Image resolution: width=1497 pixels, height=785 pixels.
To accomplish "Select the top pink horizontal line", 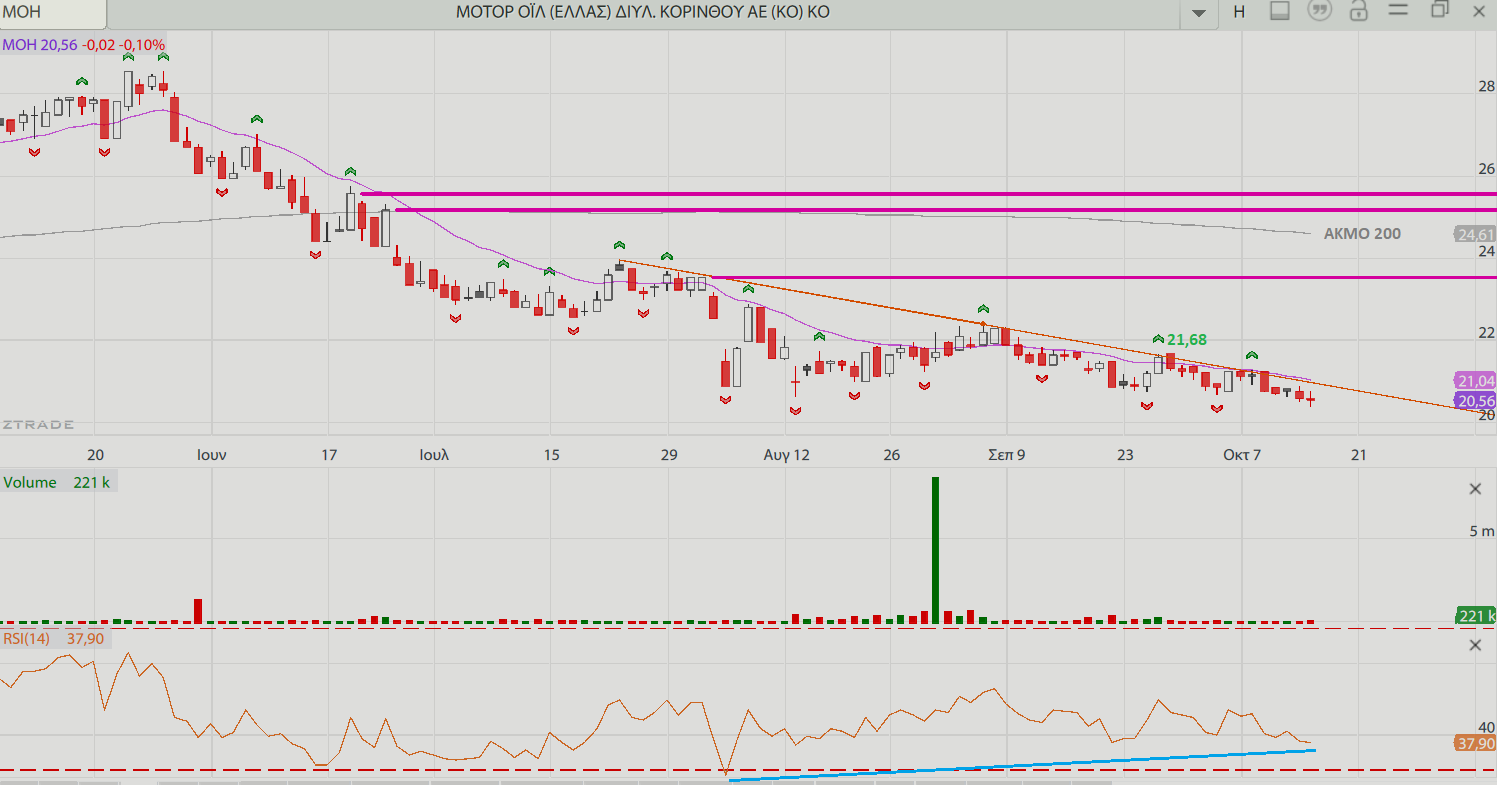I will [x=928, y=194].
